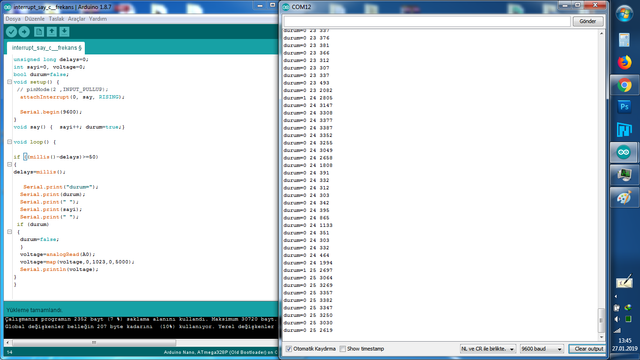This screenshot has height=360, width=640.
Task: Open the 9600 baud rate dropdown
Action: [542, 349]
